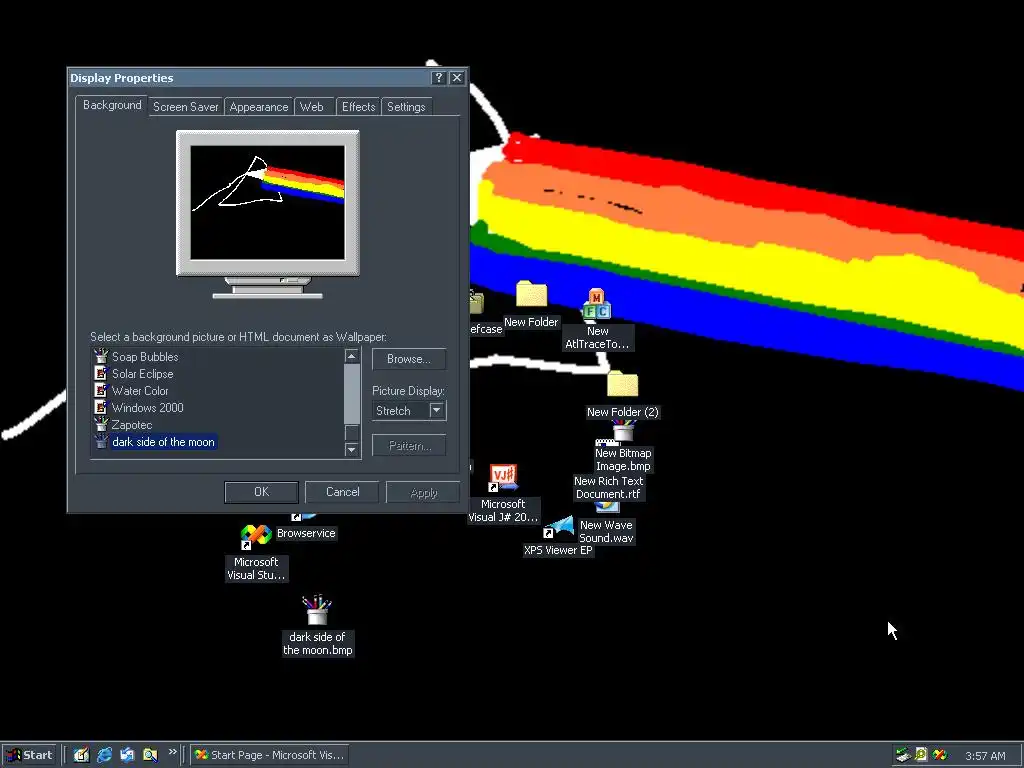Pick Windows 2000 wallpaper
The height and width of the screenshot is (768, 1024).
(x=148, y=408)
